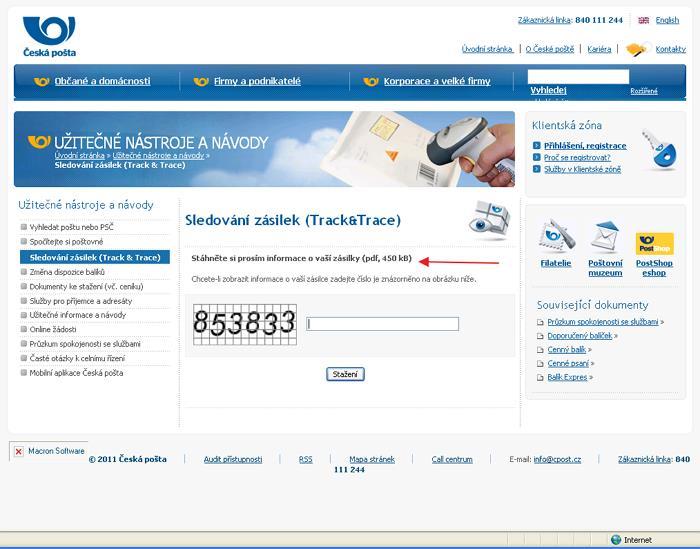Click Služby v Klientské zóně link
The height and width of the screenshot is (549, 700).
point(582,169)
